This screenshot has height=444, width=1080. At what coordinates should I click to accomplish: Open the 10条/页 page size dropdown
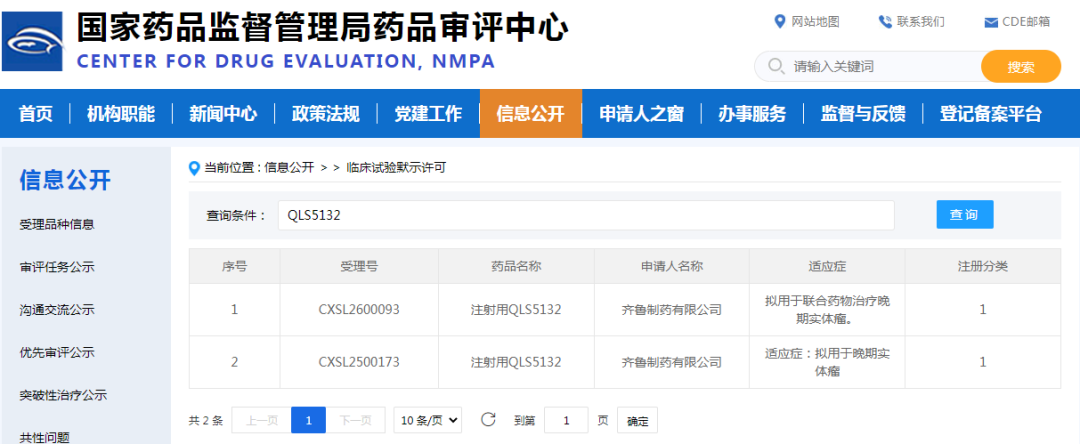(428, 420)
